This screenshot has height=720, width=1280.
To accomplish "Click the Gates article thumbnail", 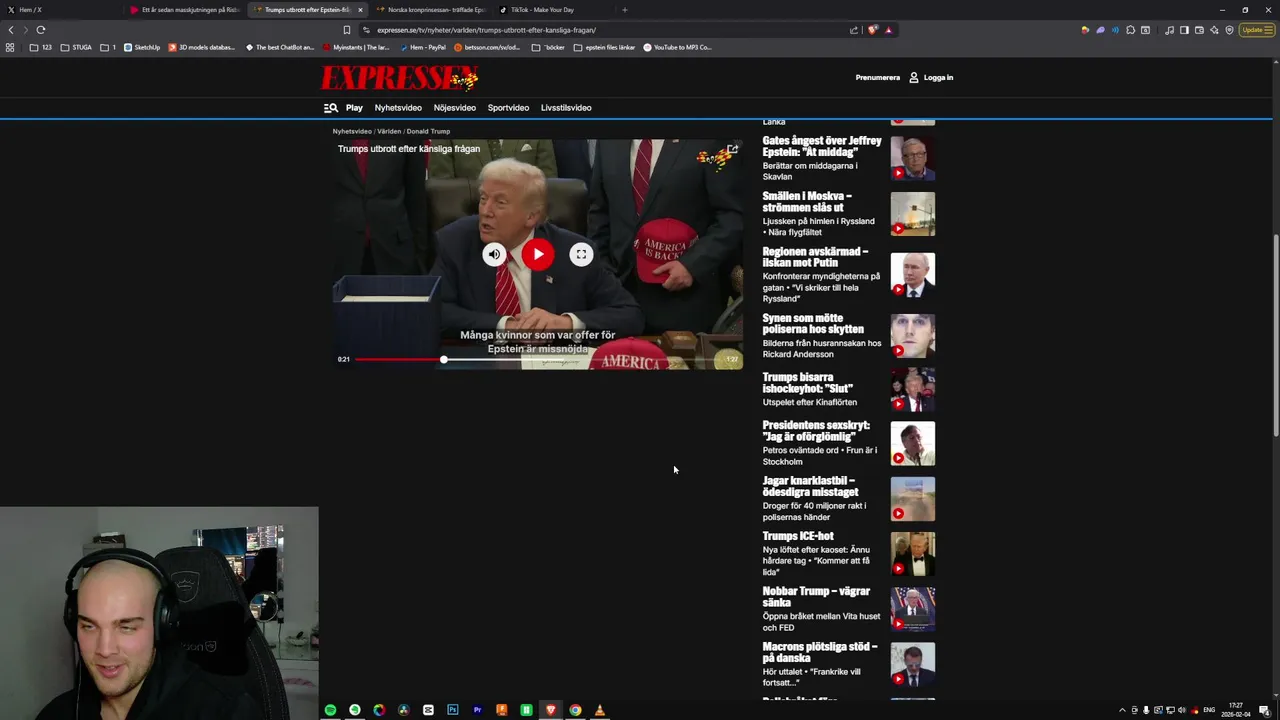I will pos(913,158).
